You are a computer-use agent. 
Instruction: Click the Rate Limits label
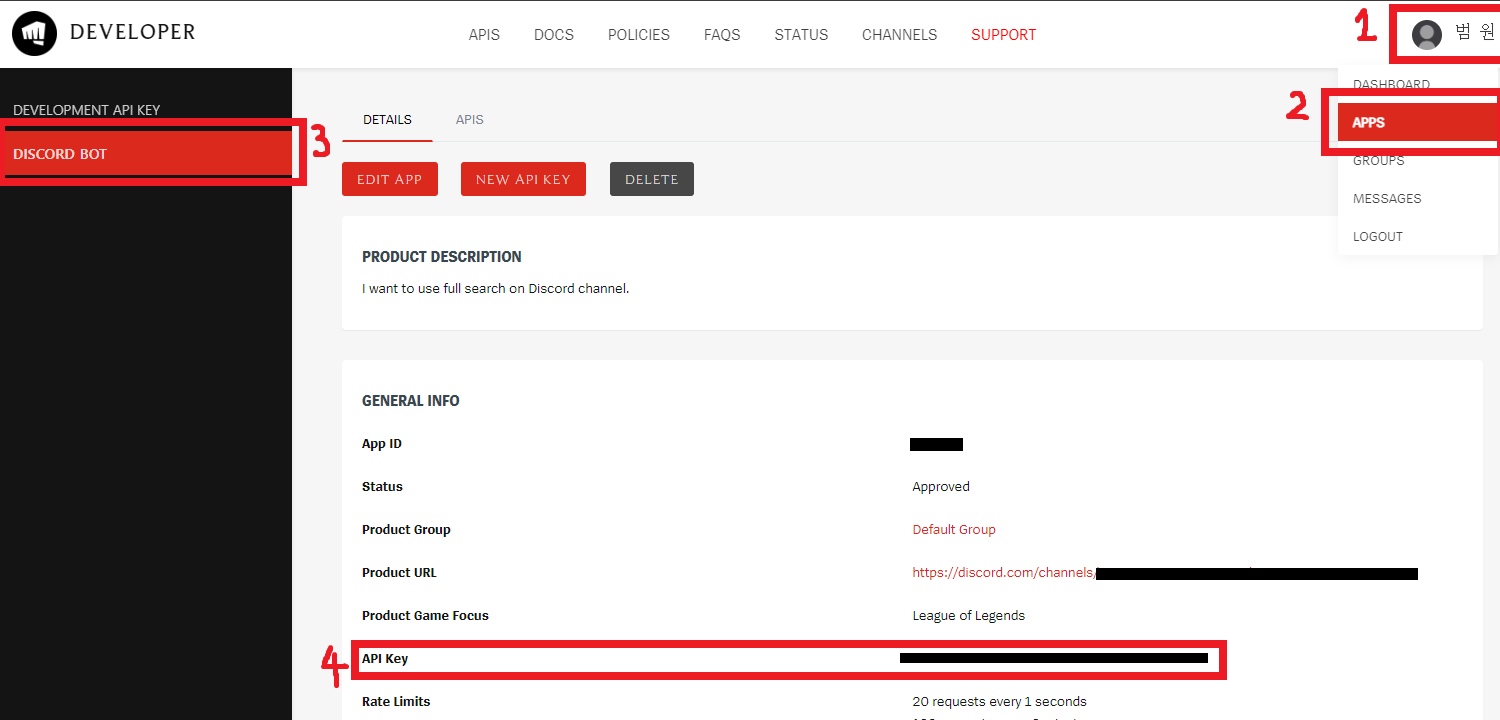tap(396, 702)
